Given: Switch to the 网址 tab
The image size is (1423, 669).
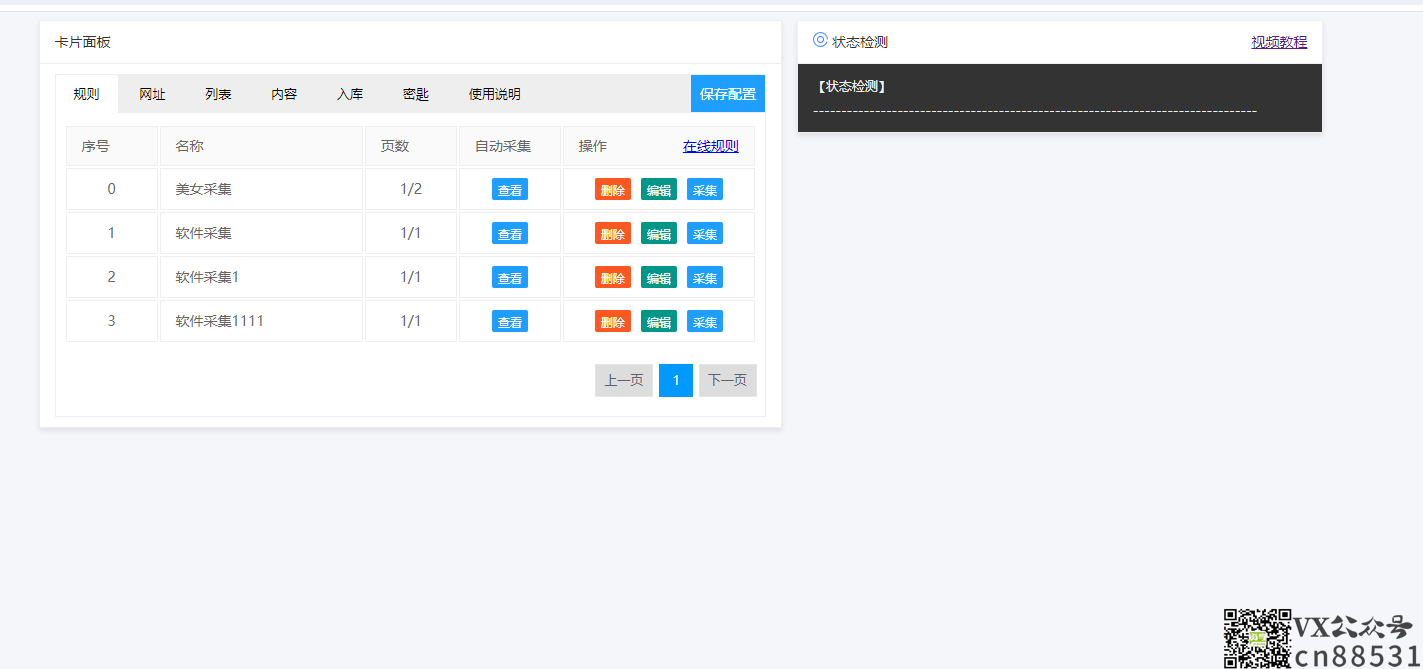Looking at the screenshot, I should (x=152, y=94).
